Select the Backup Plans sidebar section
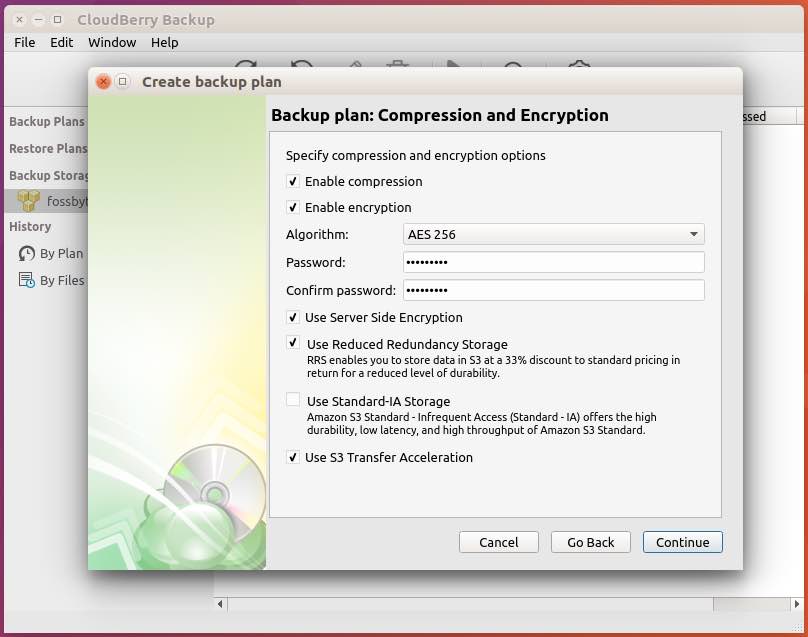The height and width of the screenshot is (637, 808). click(47, 122)
